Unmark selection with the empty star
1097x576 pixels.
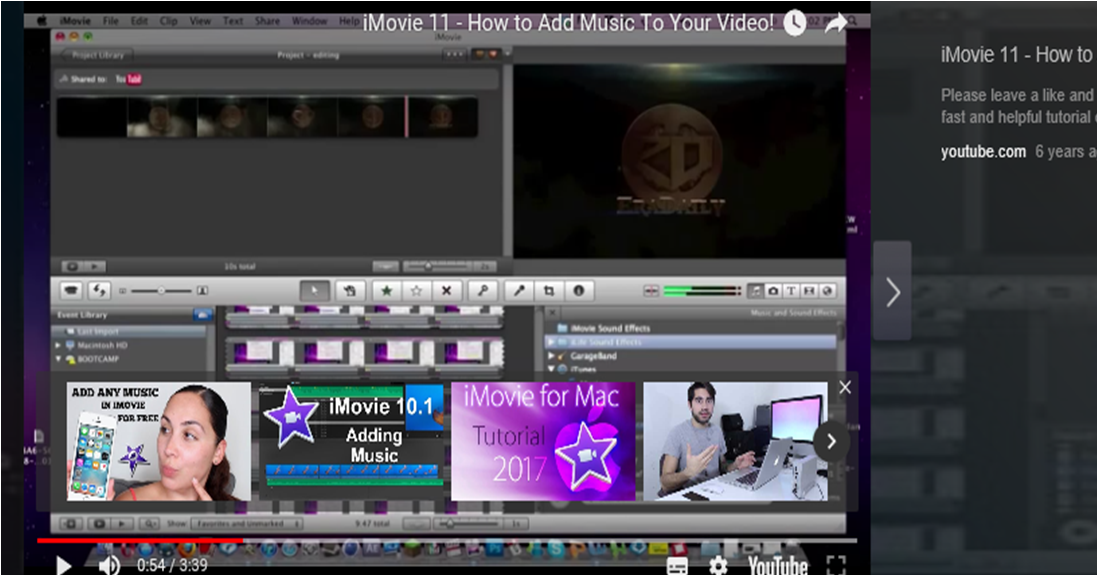tap(416, 290)
